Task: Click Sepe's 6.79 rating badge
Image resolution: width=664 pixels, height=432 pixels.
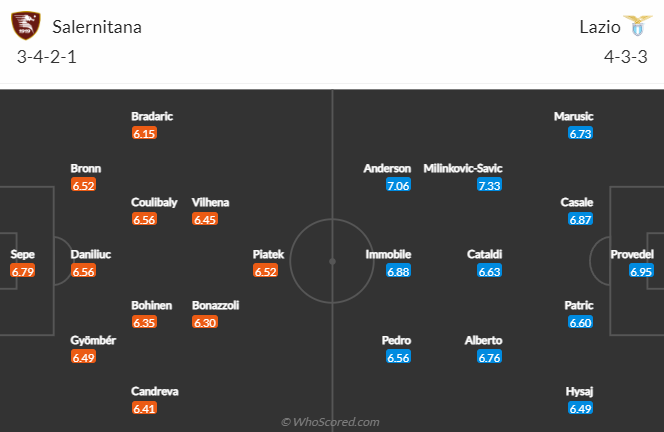Action: (x=22, y=271)
